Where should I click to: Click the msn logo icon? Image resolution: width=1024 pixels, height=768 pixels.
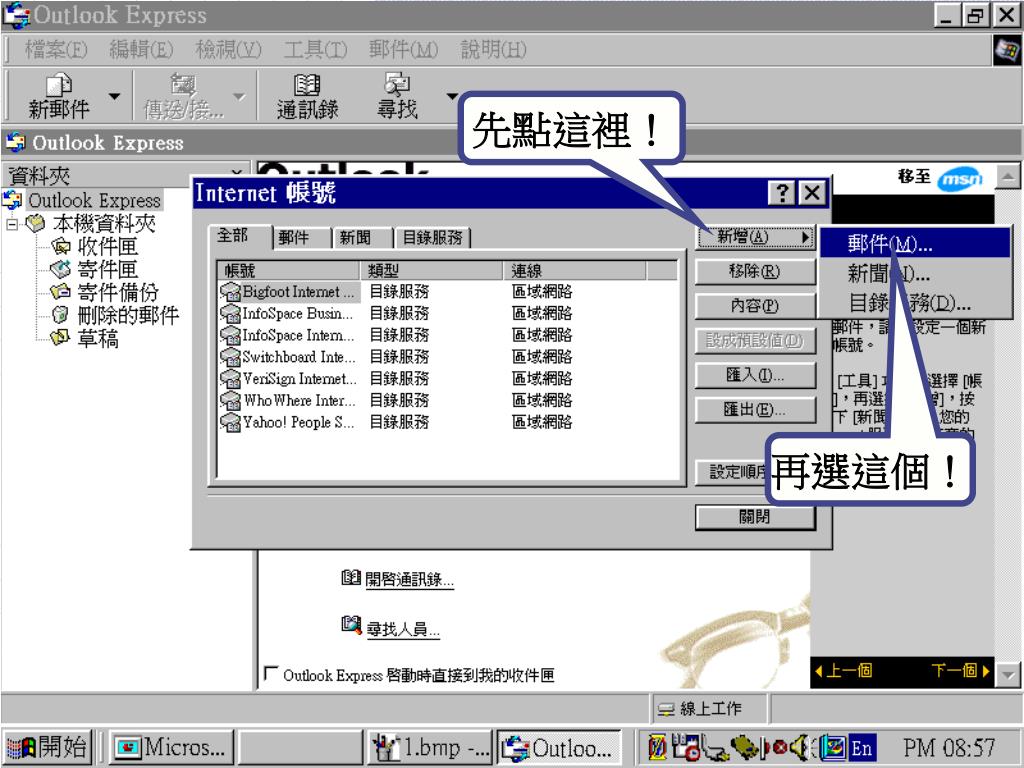[959, 178]
